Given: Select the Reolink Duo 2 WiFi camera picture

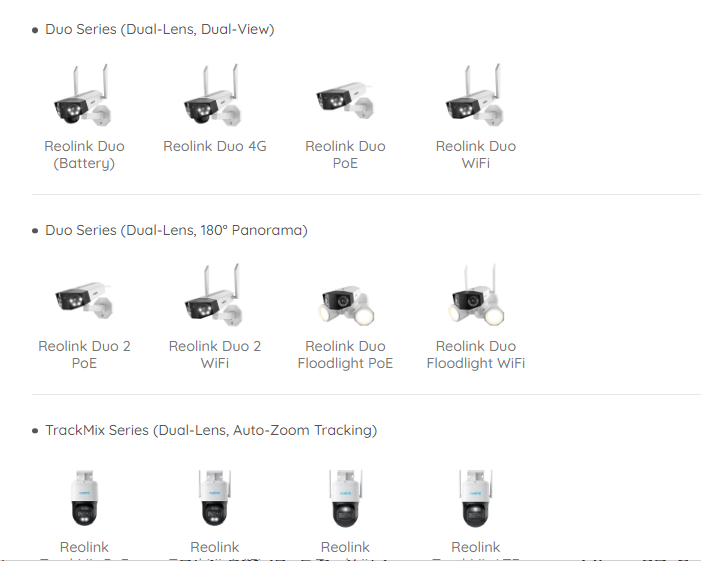Looking at the screenshot, I should click(215, 295).
